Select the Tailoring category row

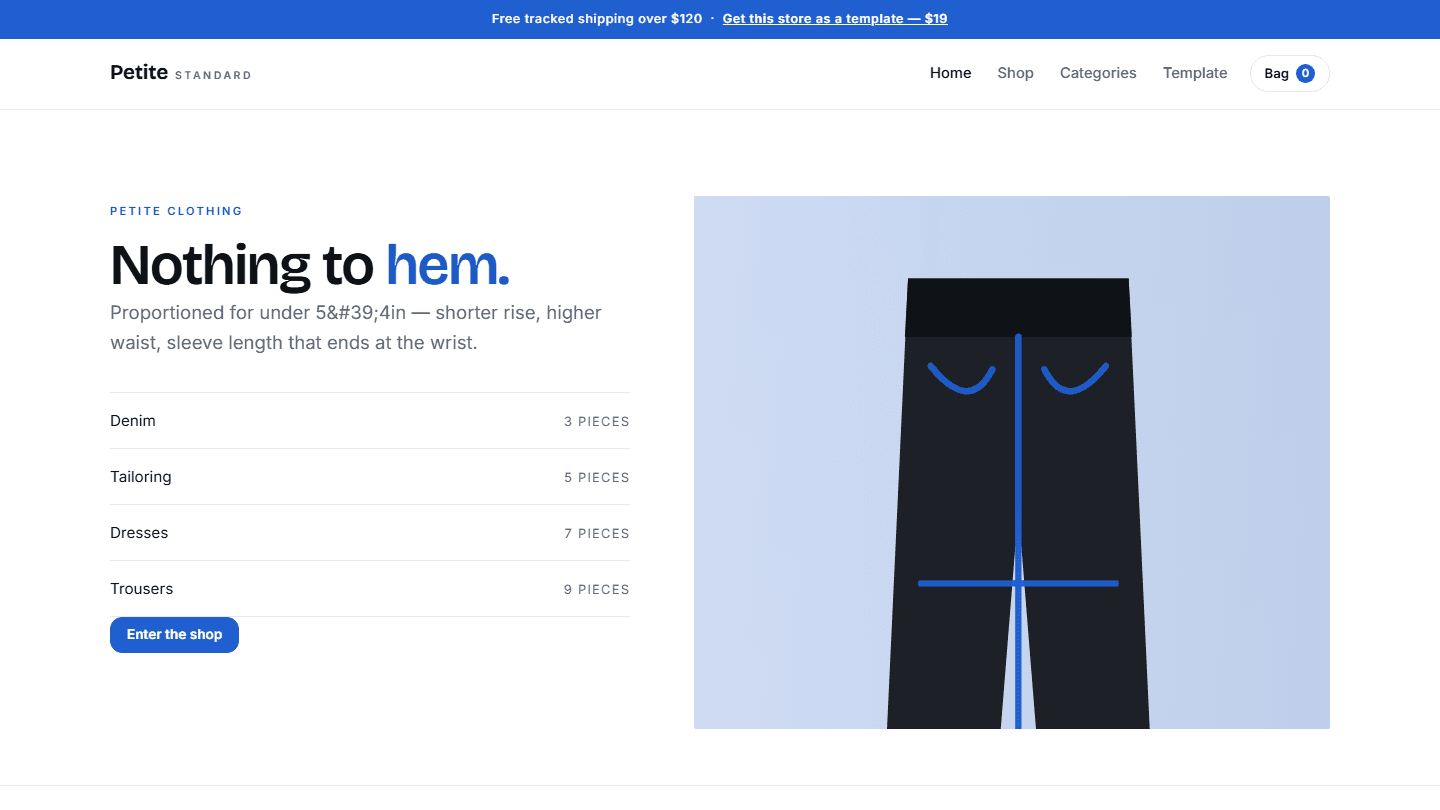370,477
